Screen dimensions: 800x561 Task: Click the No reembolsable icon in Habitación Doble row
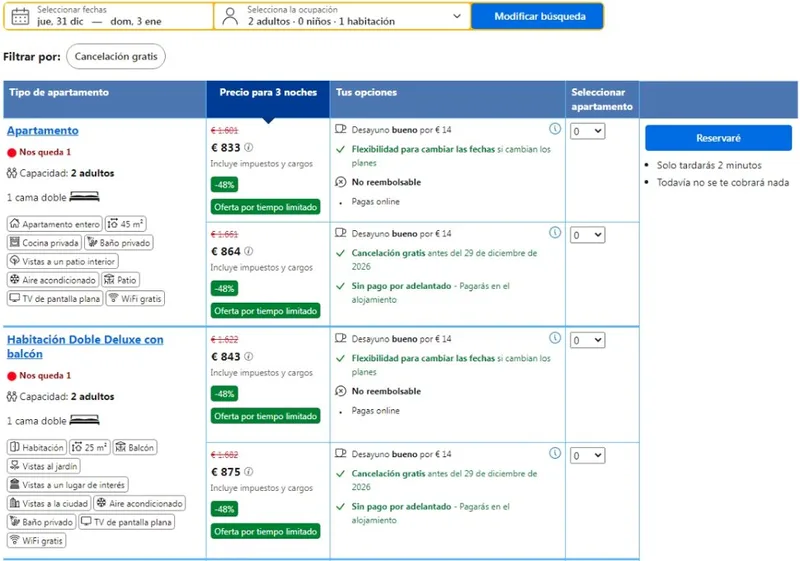tap(341, 391)
